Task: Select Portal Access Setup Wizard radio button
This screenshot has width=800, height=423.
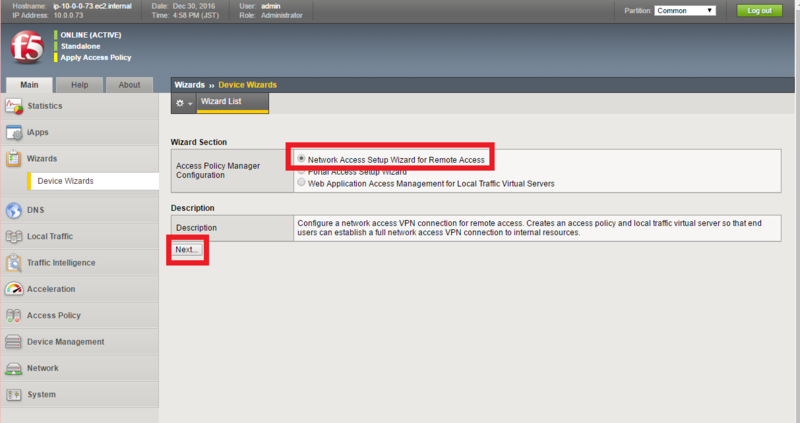Action: tap(301, 171)
